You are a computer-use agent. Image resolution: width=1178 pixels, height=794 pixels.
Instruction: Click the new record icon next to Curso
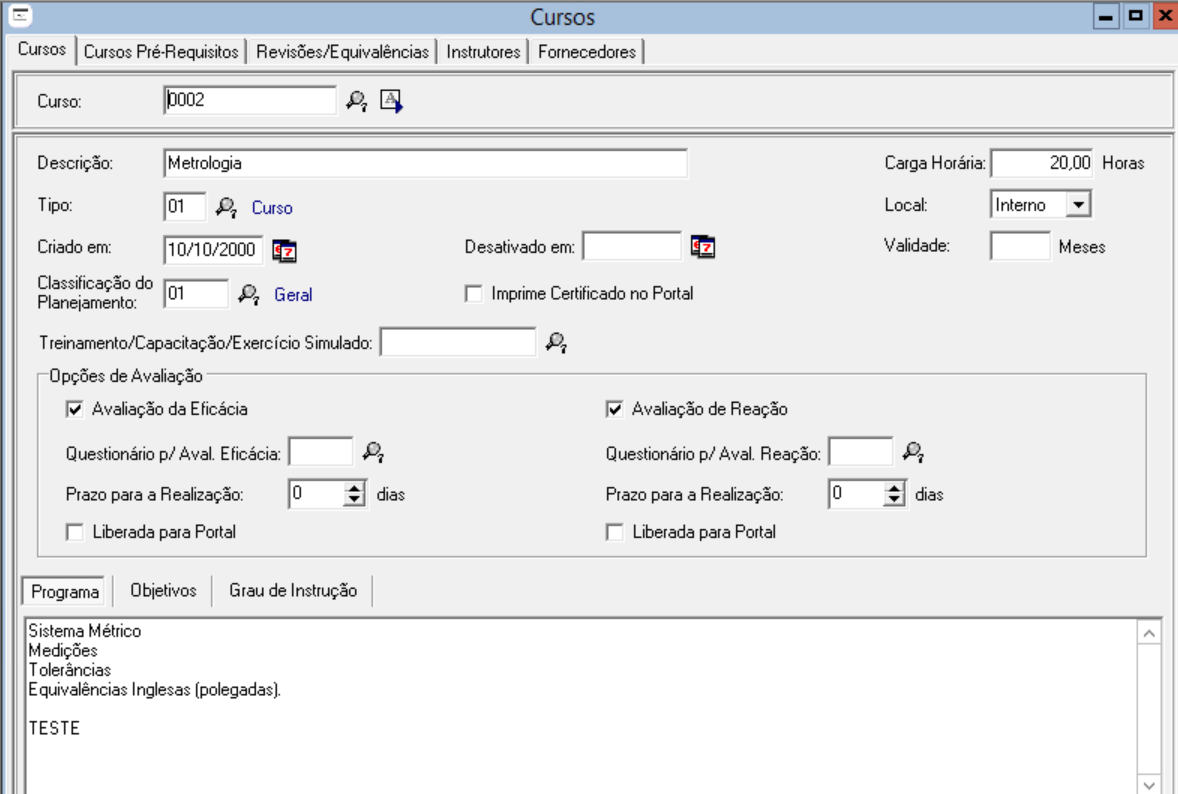click(391, 101)
